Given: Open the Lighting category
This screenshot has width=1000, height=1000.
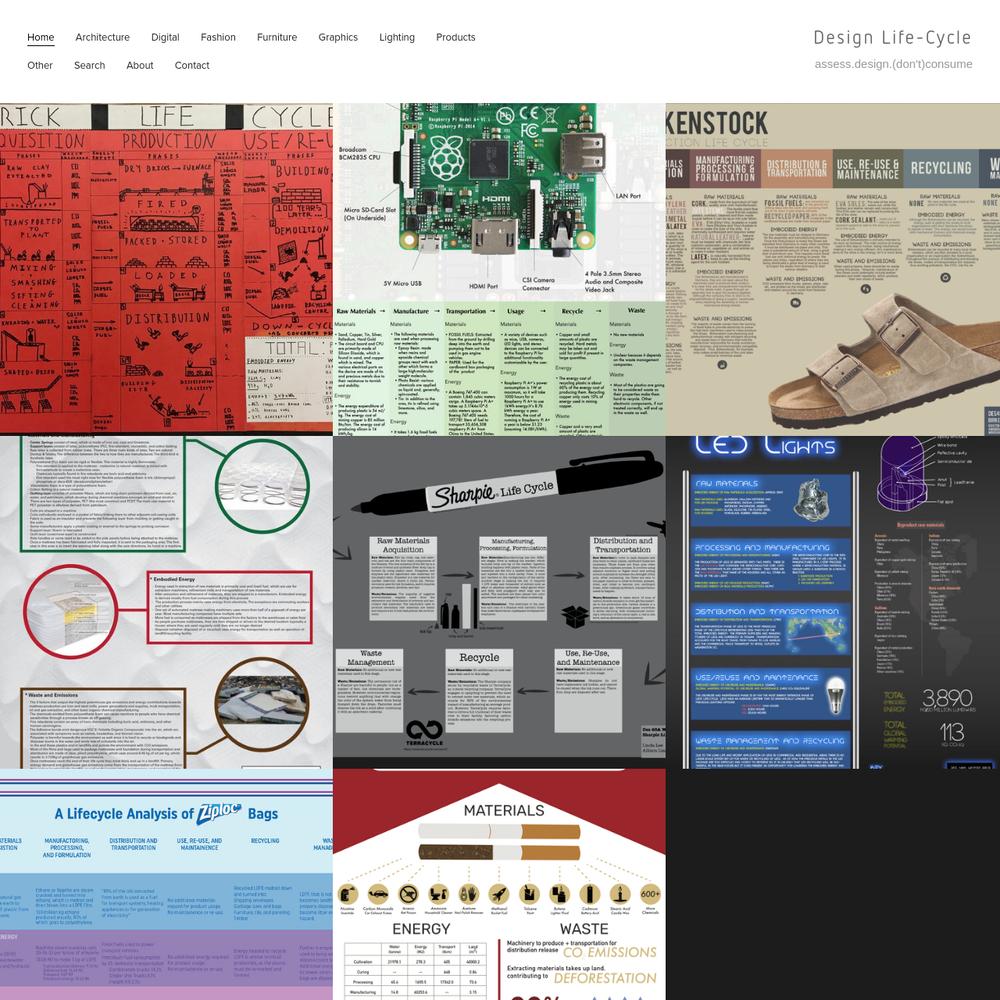Looking at the screenshot, I should click(x=397, y=38).
